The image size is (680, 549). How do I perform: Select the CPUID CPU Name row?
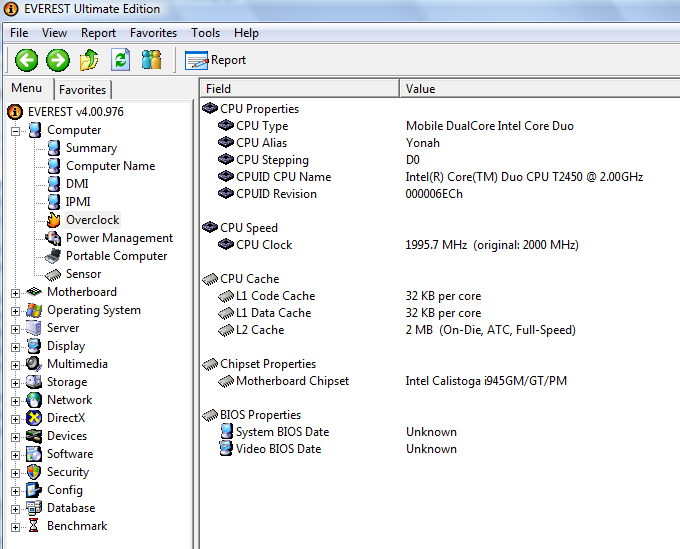(x=440, y=177)
